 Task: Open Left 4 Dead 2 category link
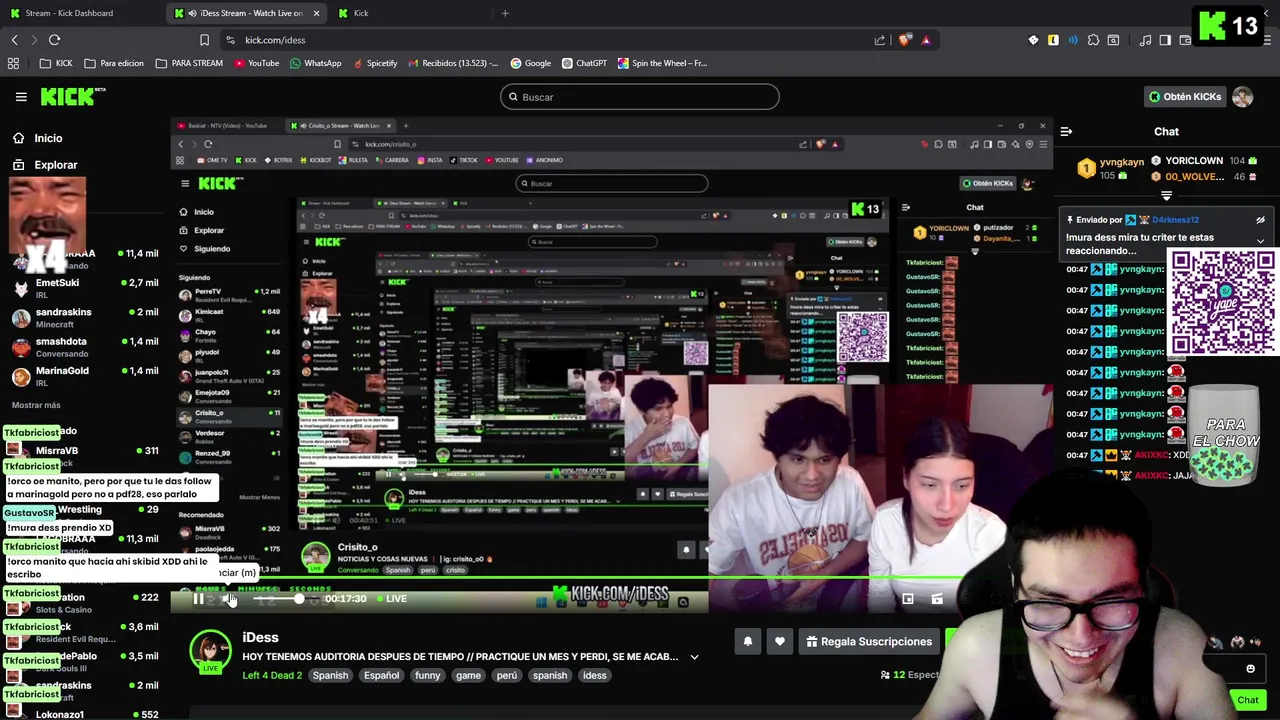tap(272, 675)
